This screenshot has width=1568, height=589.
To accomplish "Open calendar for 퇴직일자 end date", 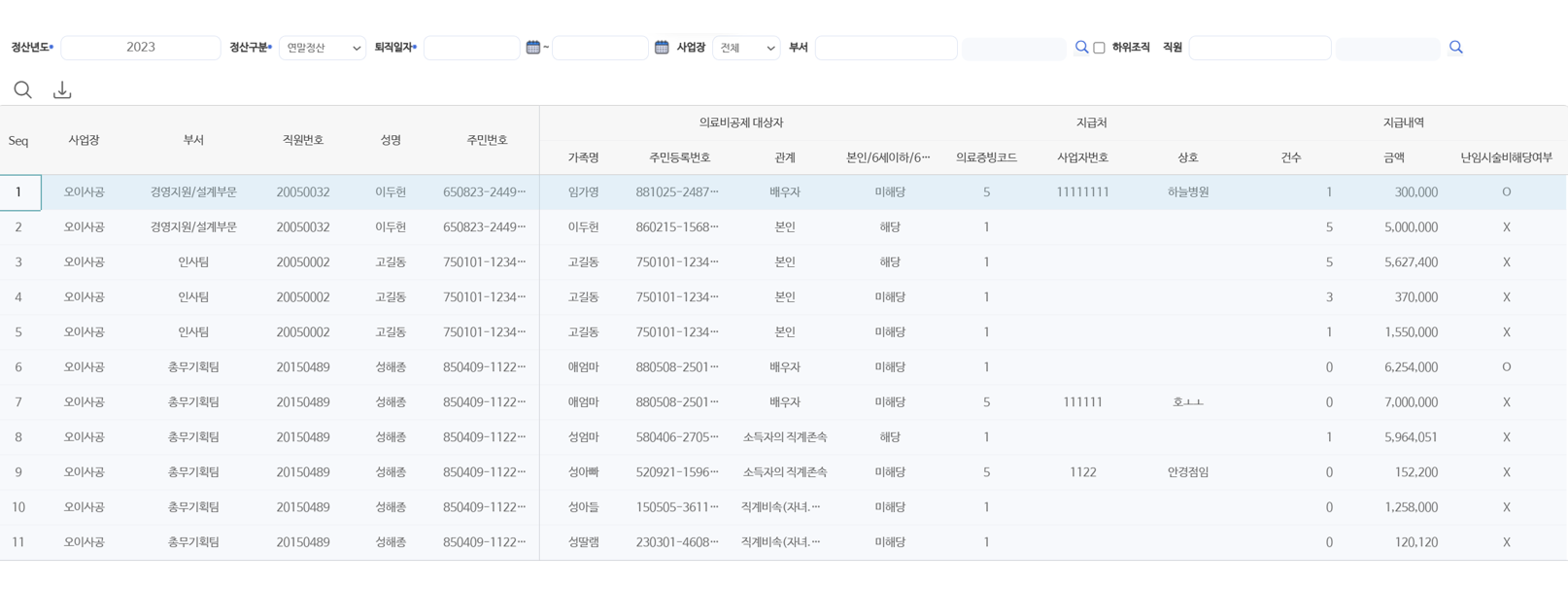I will [662, 47].
